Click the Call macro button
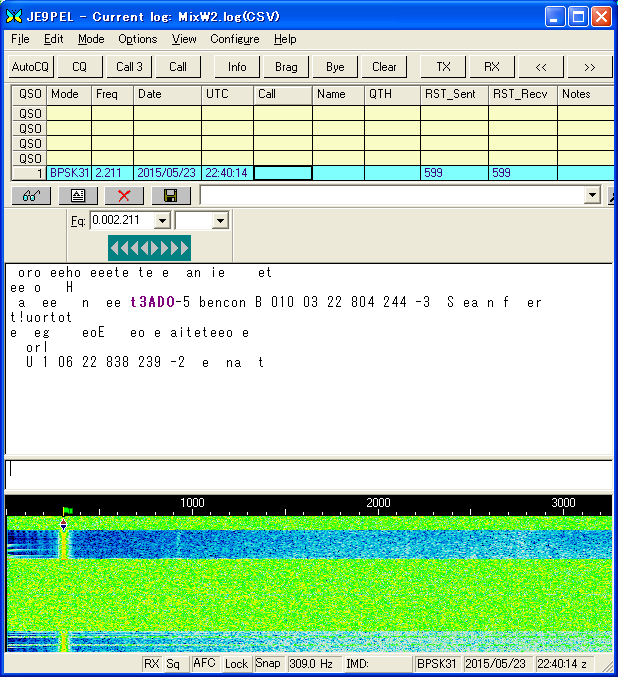This screenshot has width=618, height=677. 177,67
